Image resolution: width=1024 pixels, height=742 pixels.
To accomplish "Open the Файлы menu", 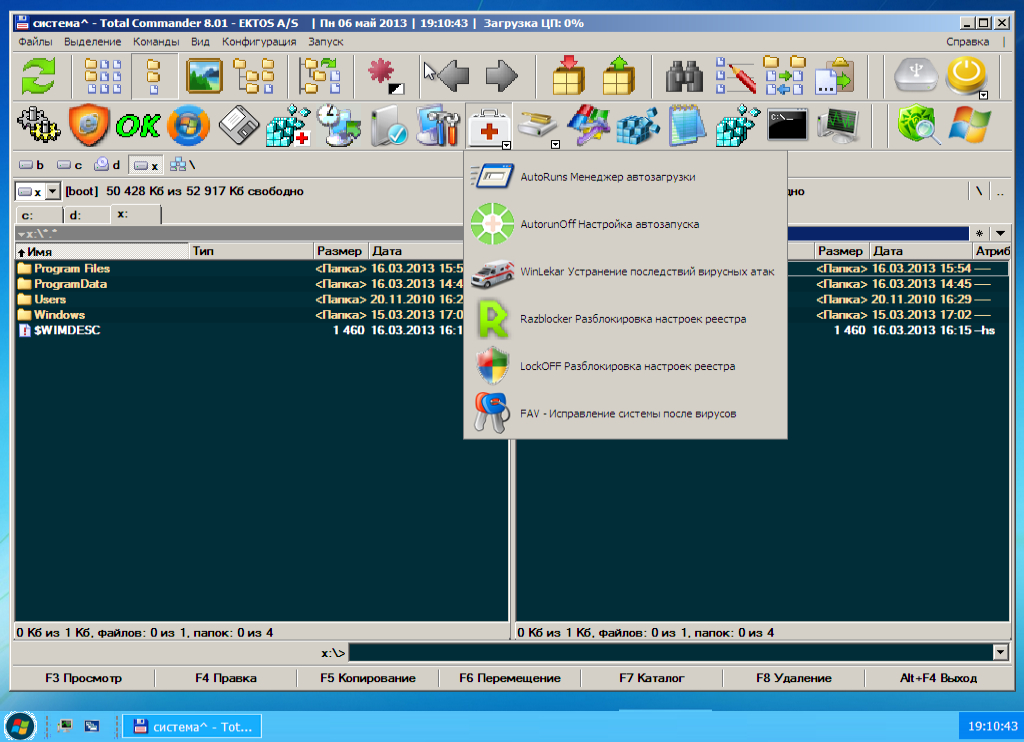I will pos(35,42).
